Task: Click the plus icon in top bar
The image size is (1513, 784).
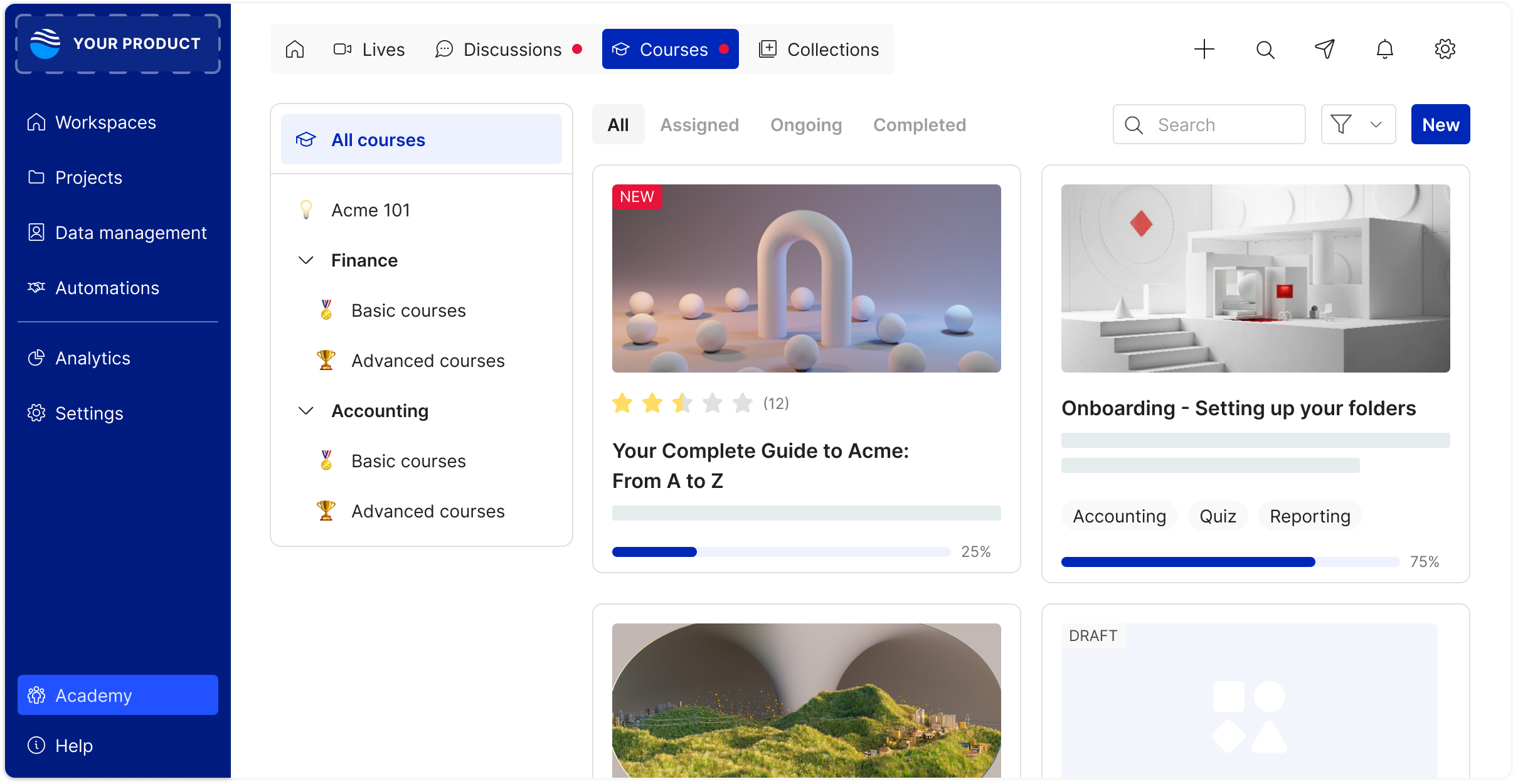Action: 1204,49
